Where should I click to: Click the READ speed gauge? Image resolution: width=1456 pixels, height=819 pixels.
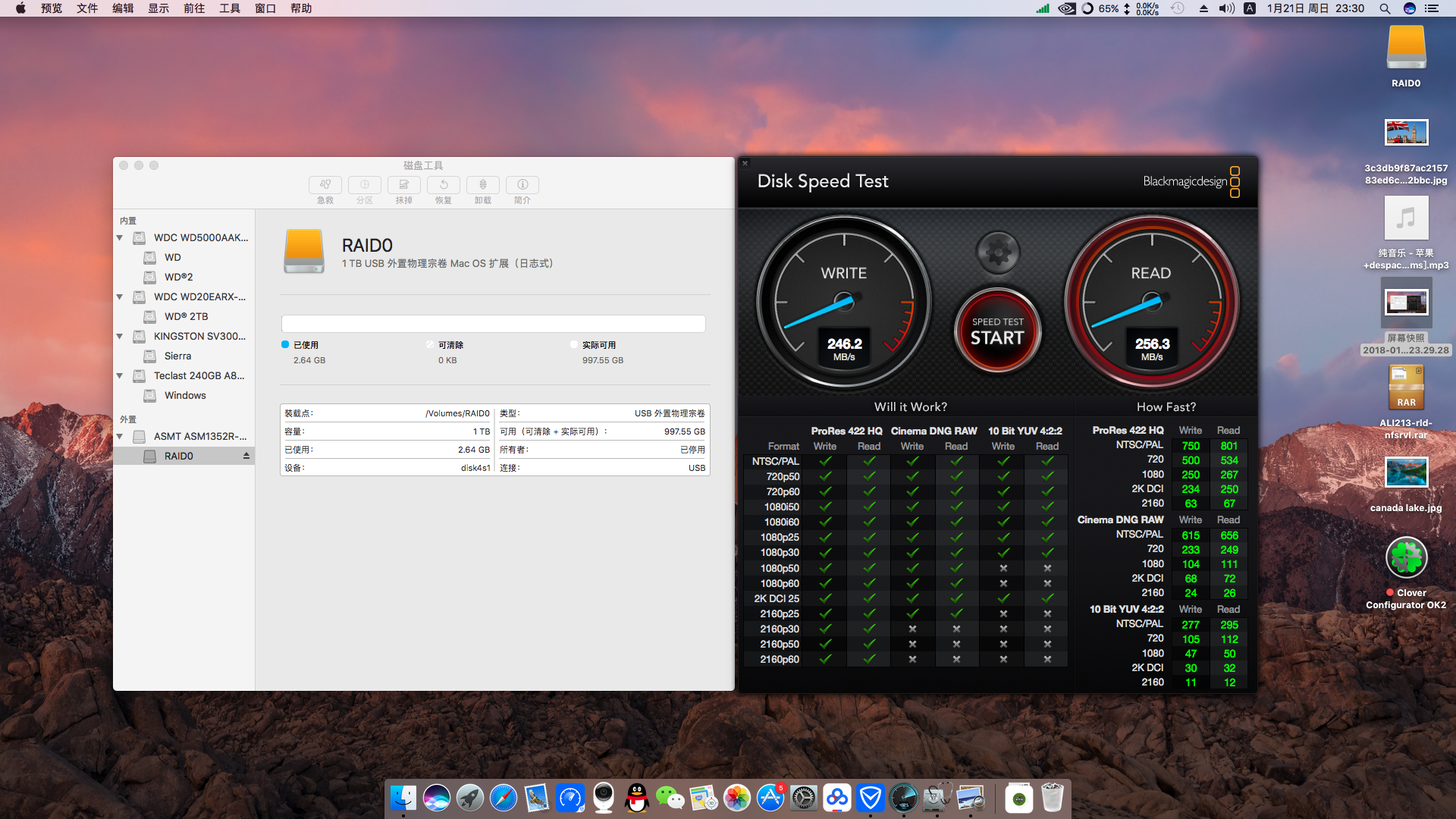point(1152,303)
